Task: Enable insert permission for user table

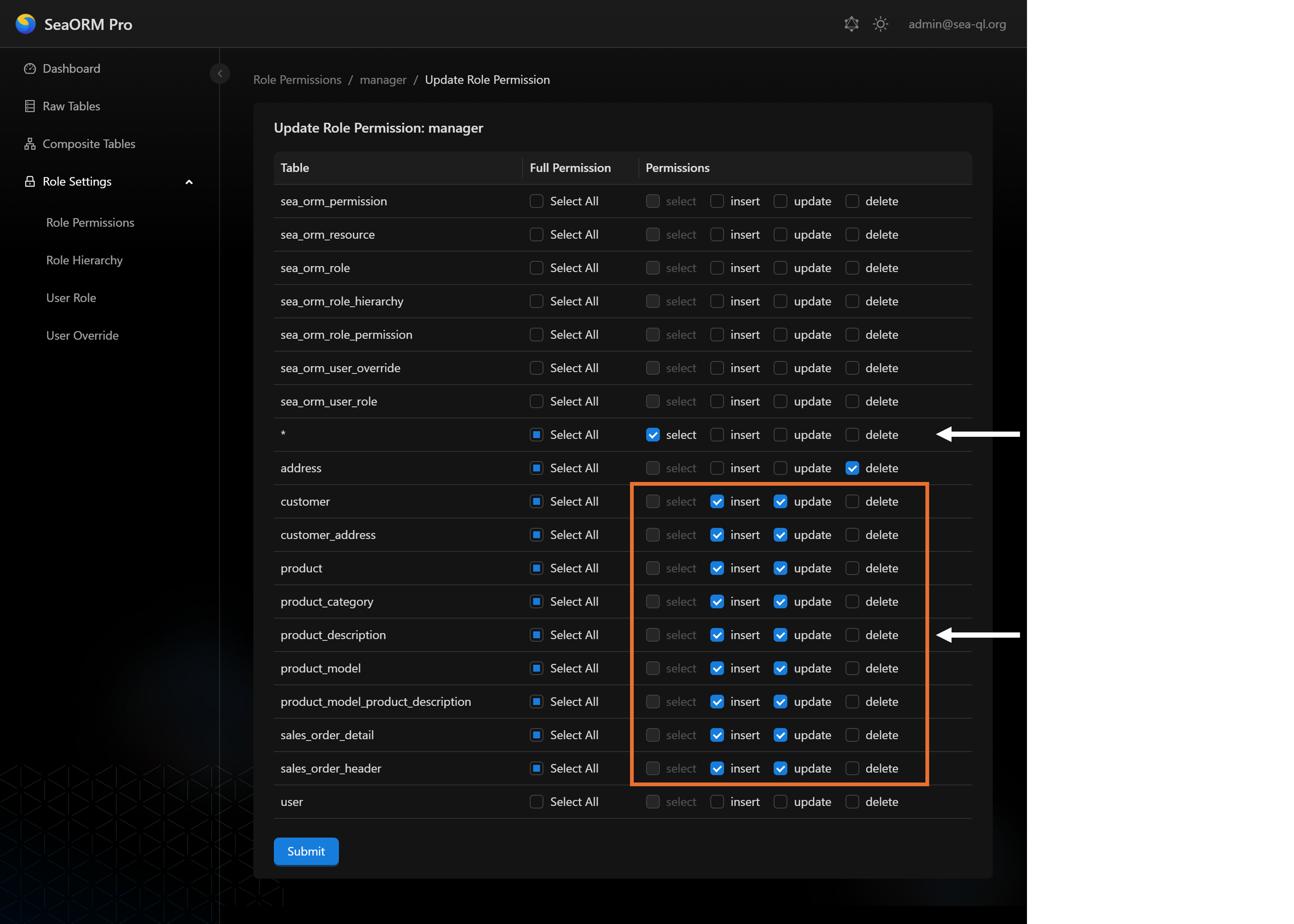Action: pyautogui.click(x=717, y=802)
